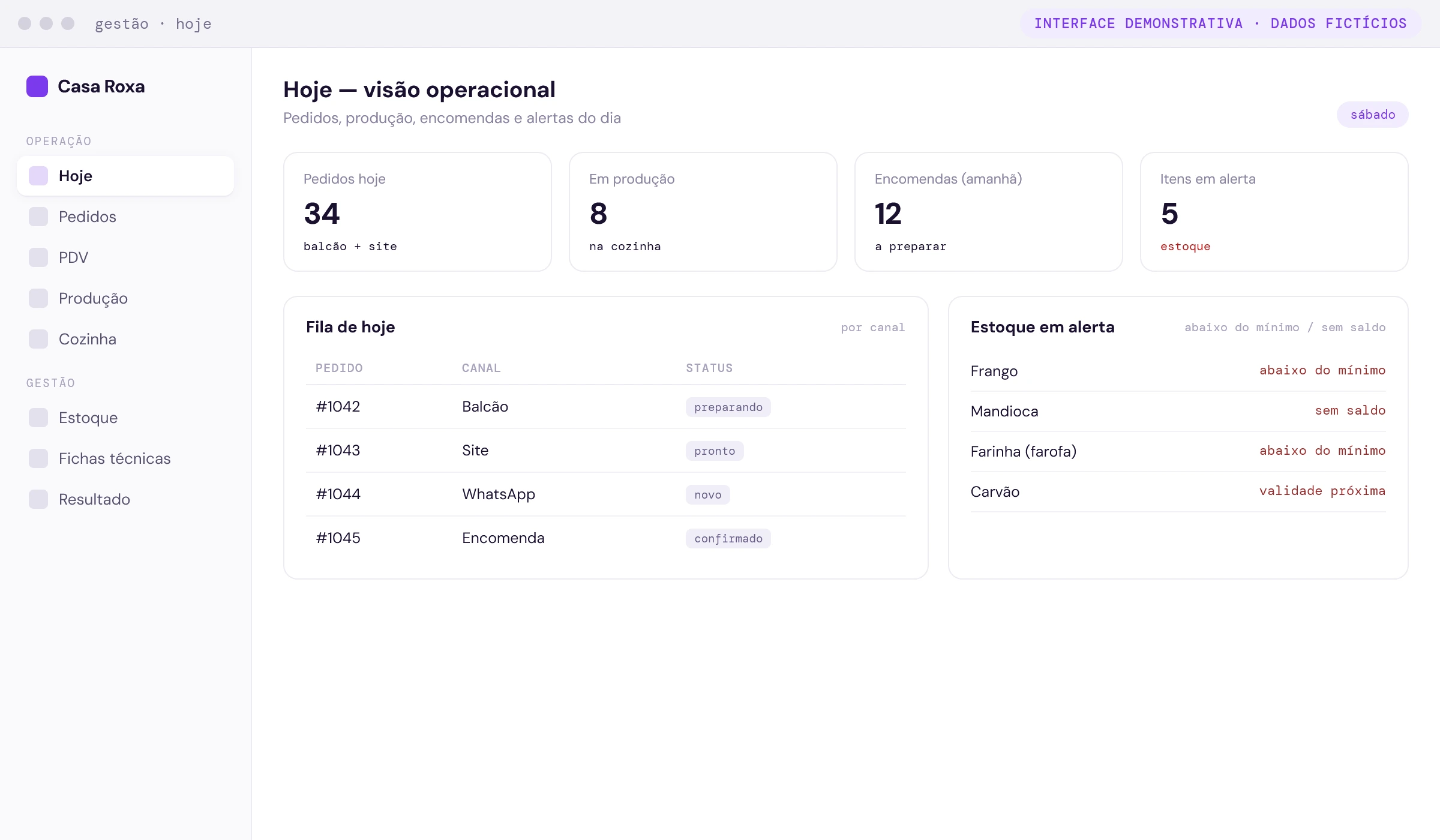Image resolution: width=1440 pixels, height=840 pixels.
Task: Open the Itens em alerta card
Action: (x=1274, y=212)
